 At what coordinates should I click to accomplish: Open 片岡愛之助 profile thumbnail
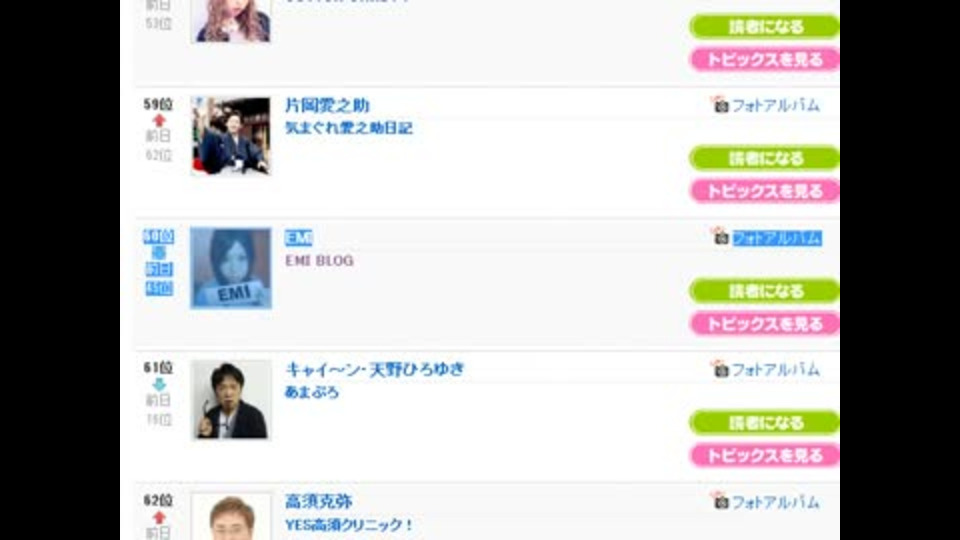tap(231, 136)
